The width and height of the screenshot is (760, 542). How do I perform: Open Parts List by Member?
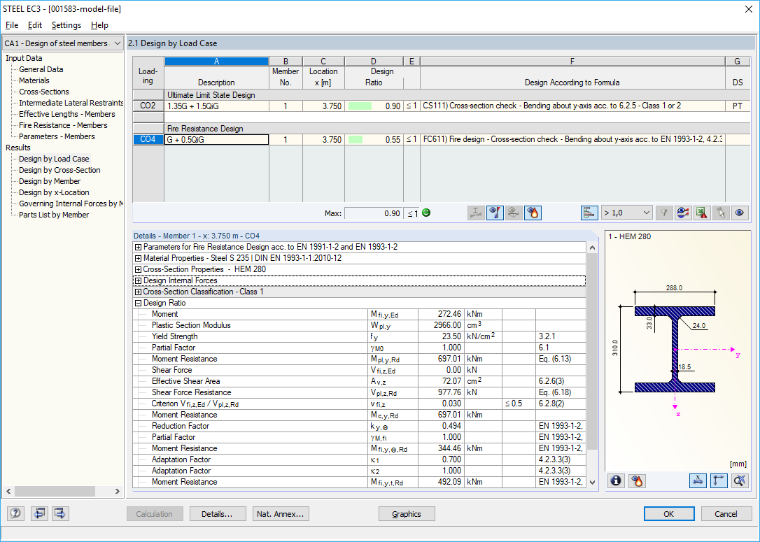tap(54, 215)
